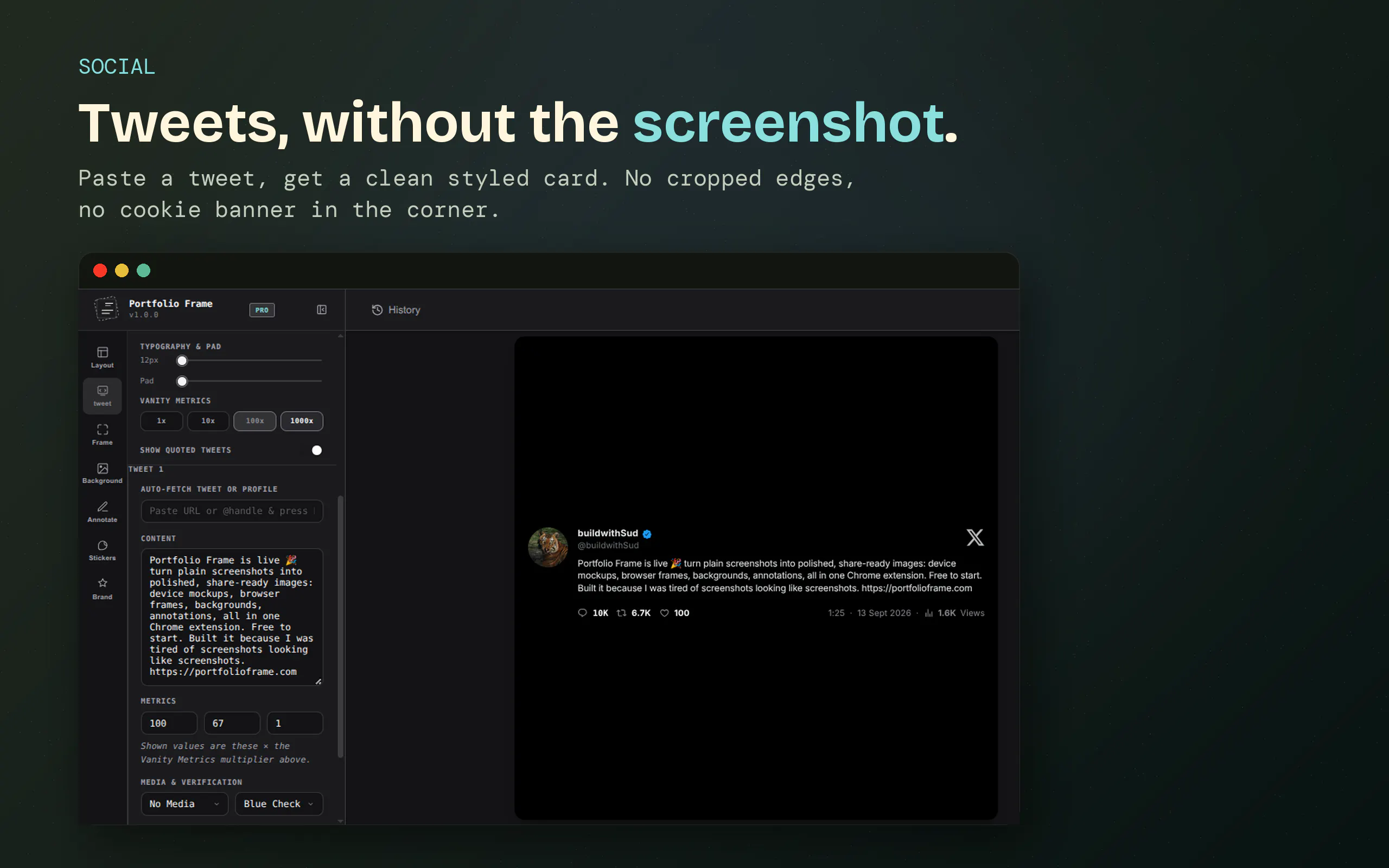The width and height of the screenshot is (1389, 868).
Task: Open the No Media dropdown
Action: (184, 803)
